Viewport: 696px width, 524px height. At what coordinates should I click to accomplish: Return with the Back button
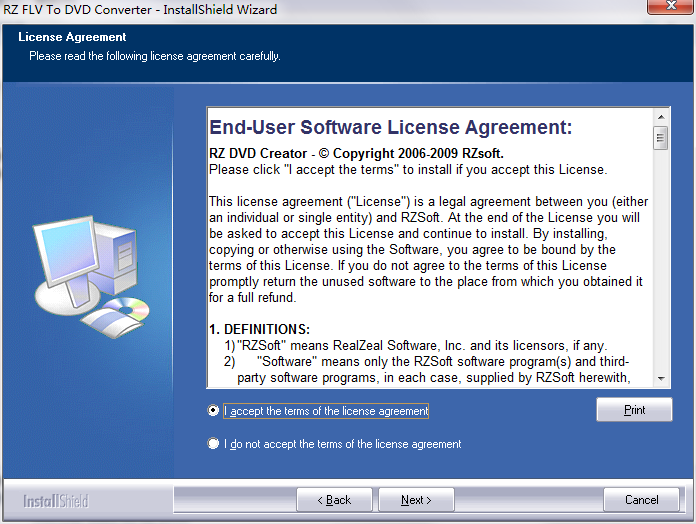334,500
